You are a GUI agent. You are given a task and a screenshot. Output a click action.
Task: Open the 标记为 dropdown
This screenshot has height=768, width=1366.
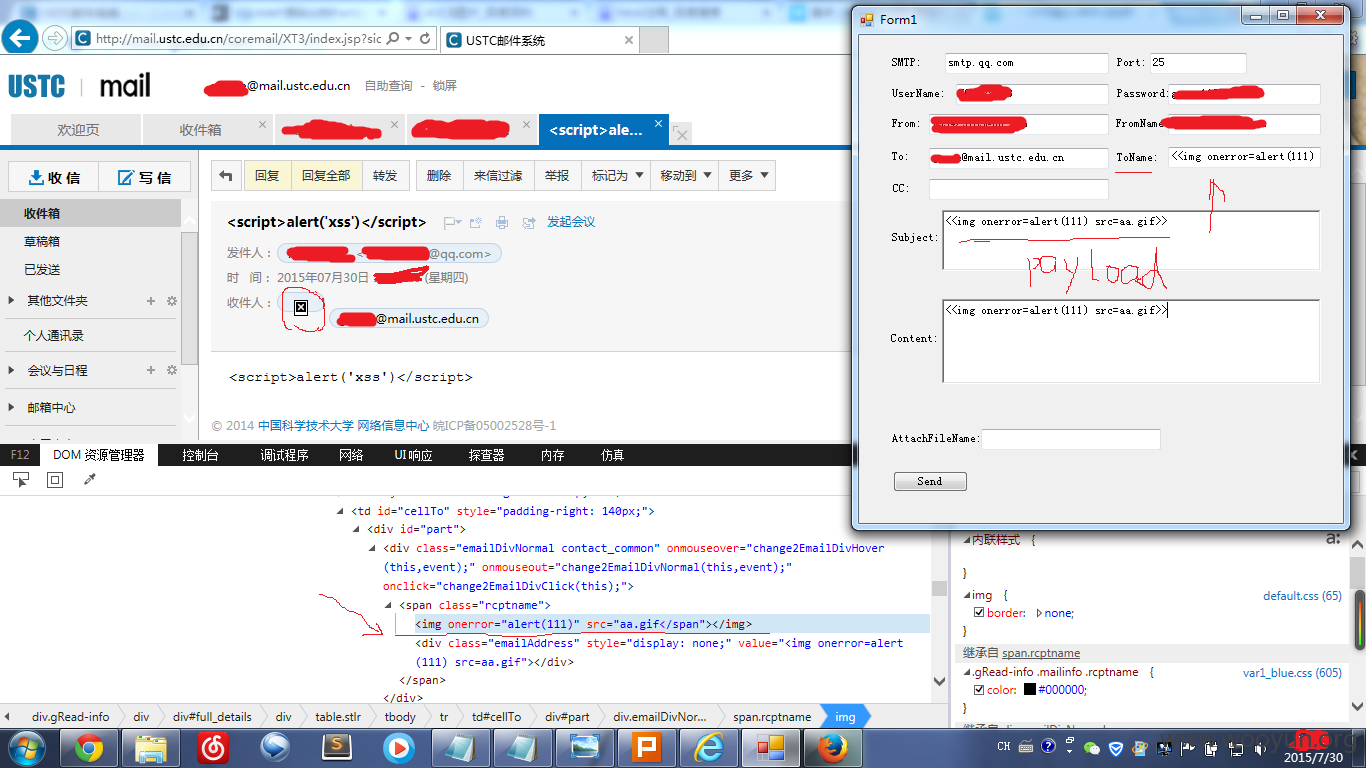(x=616, y=176)
